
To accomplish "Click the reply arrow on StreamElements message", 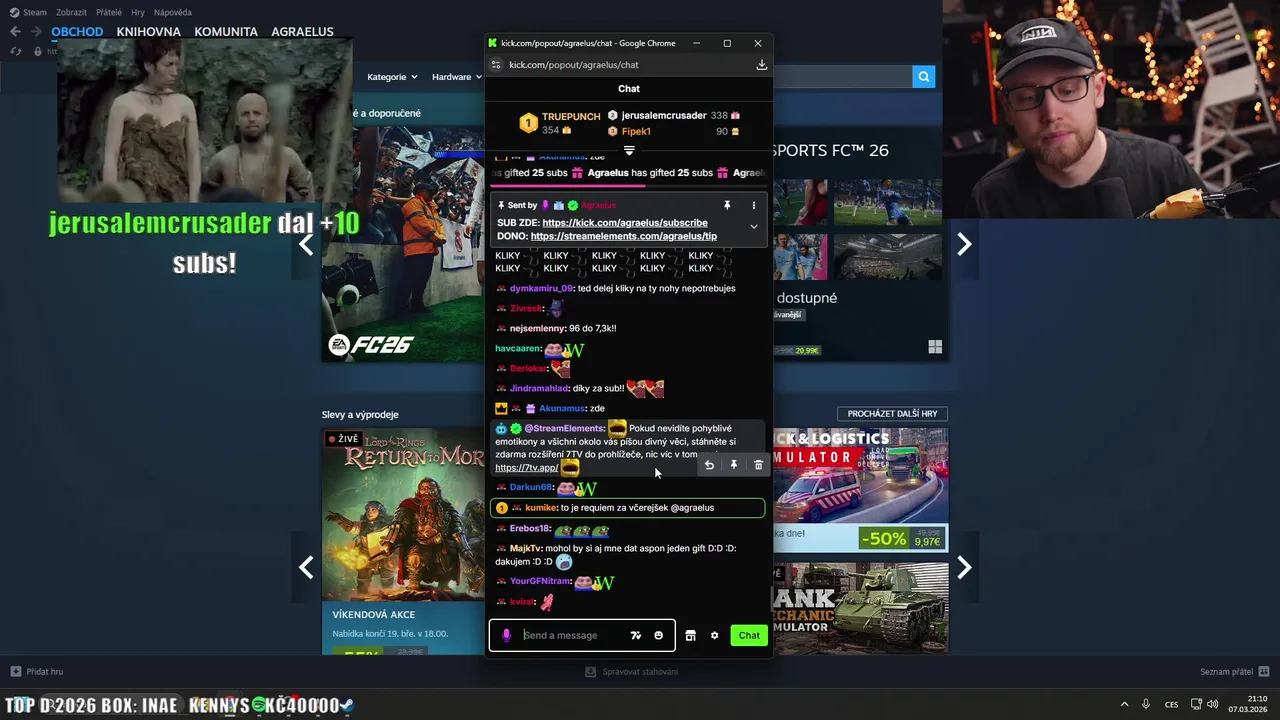I will pyautogui.click(x=709, y=465).
